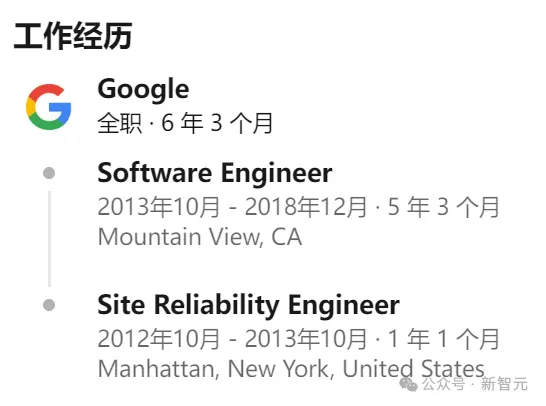
Task: Click the 2012年10月 - 2013年10月 date range
Action: tap(232, 339)
